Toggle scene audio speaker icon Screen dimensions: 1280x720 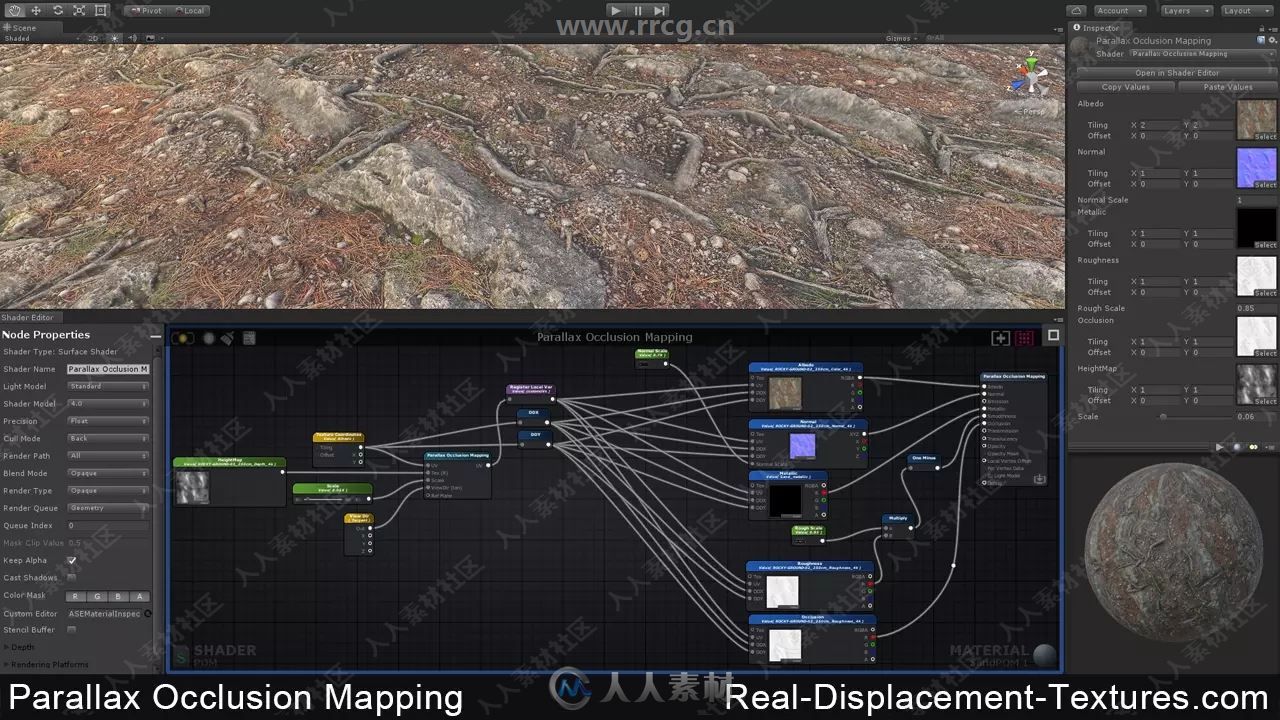[131, 38]
